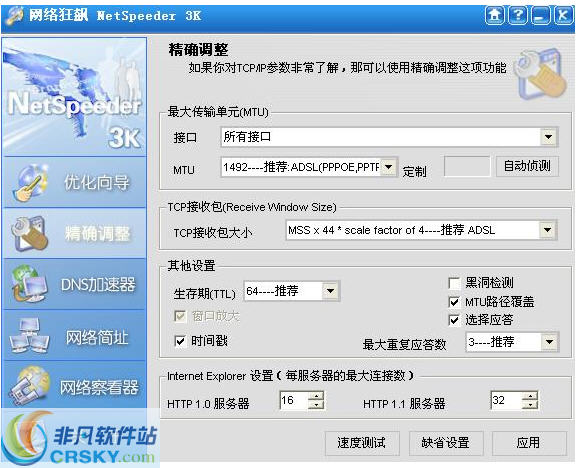This screenshot has width=584, height=468.
Task: Increase HTTP 1.0 服务器 connections with up arrow
Action: tap(316, 396)
